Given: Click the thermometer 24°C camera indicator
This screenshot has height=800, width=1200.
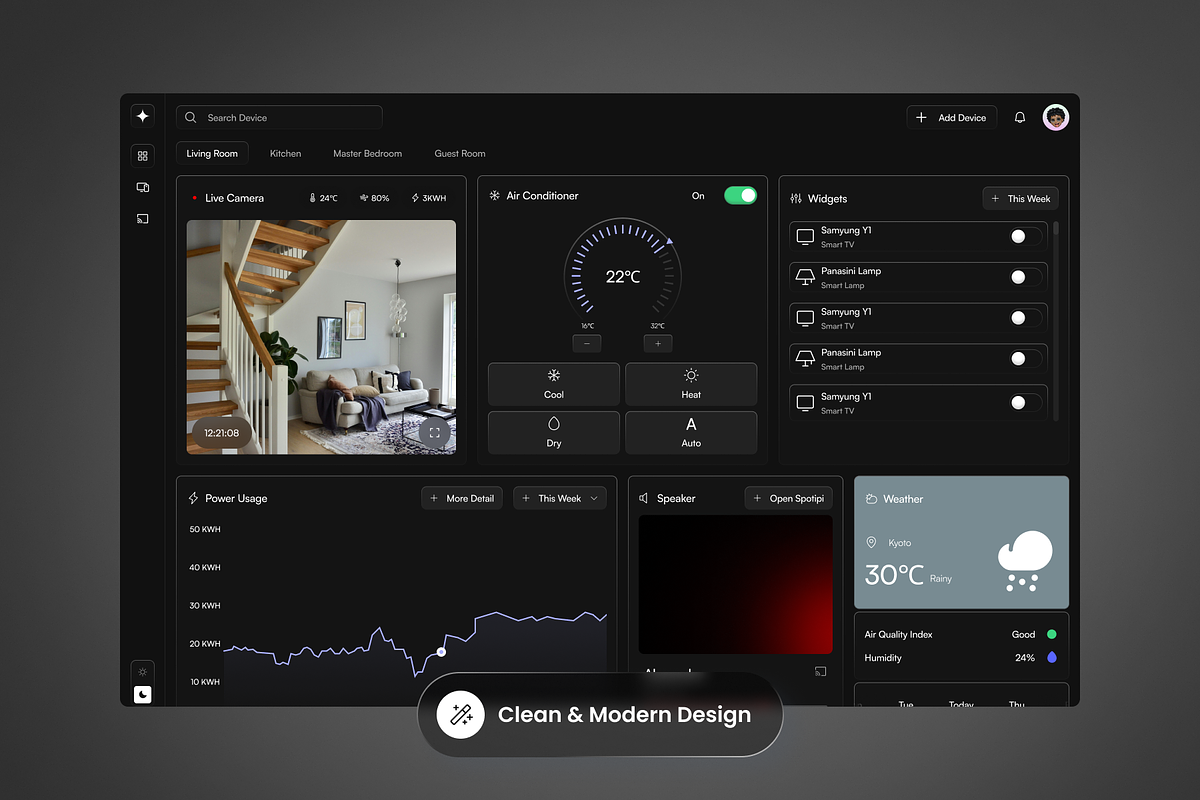Looking at the screenshot, I should 323,198.
